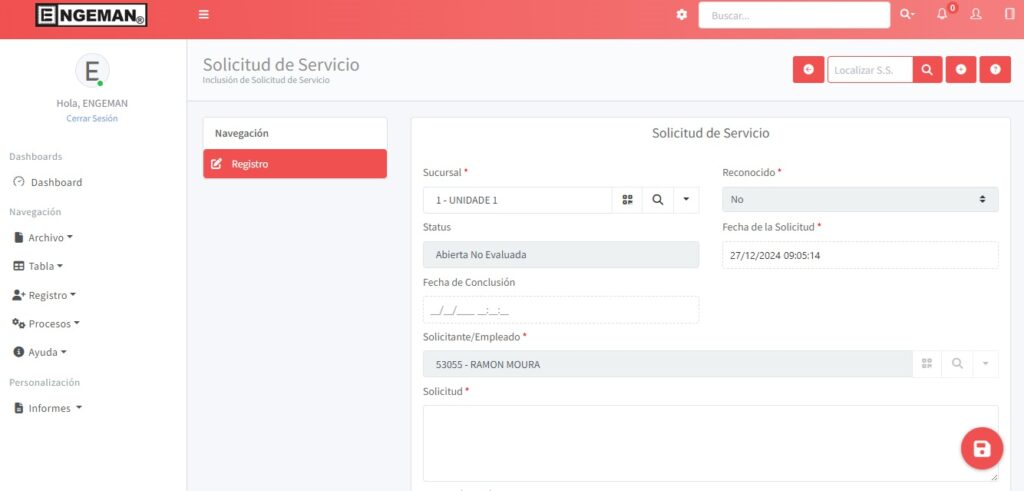Click the red plus add button

(x=960, y=70)
